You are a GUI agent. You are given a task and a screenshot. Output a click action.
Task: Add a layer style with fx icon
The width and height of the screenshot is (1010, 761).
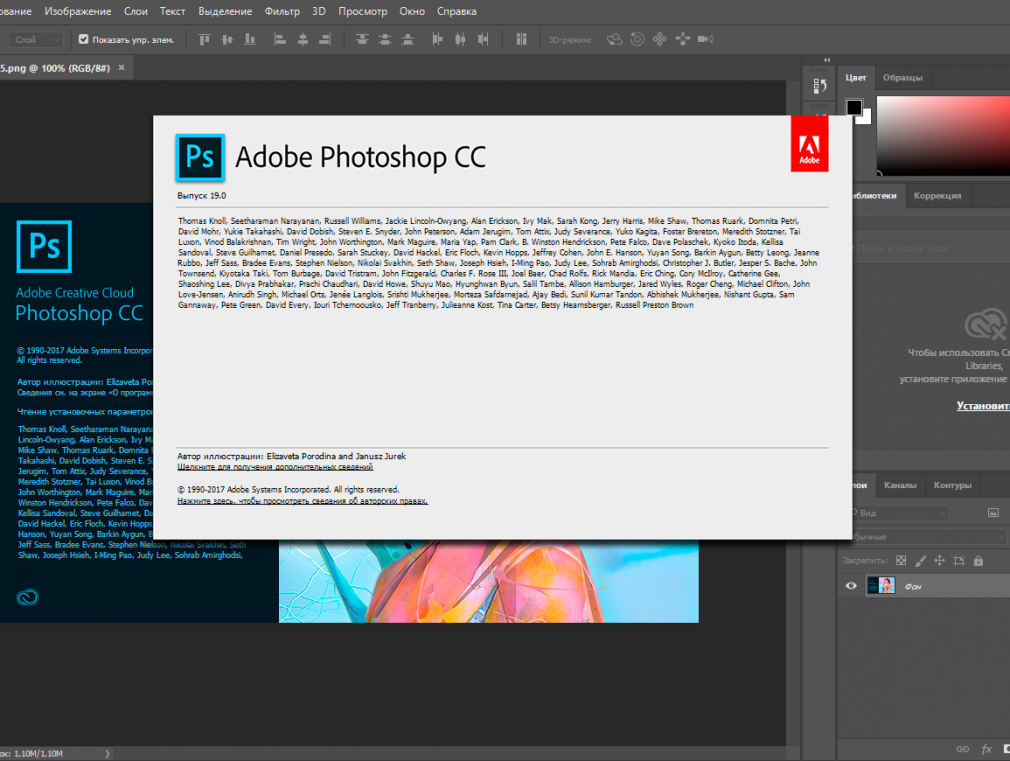pos(986,749)
